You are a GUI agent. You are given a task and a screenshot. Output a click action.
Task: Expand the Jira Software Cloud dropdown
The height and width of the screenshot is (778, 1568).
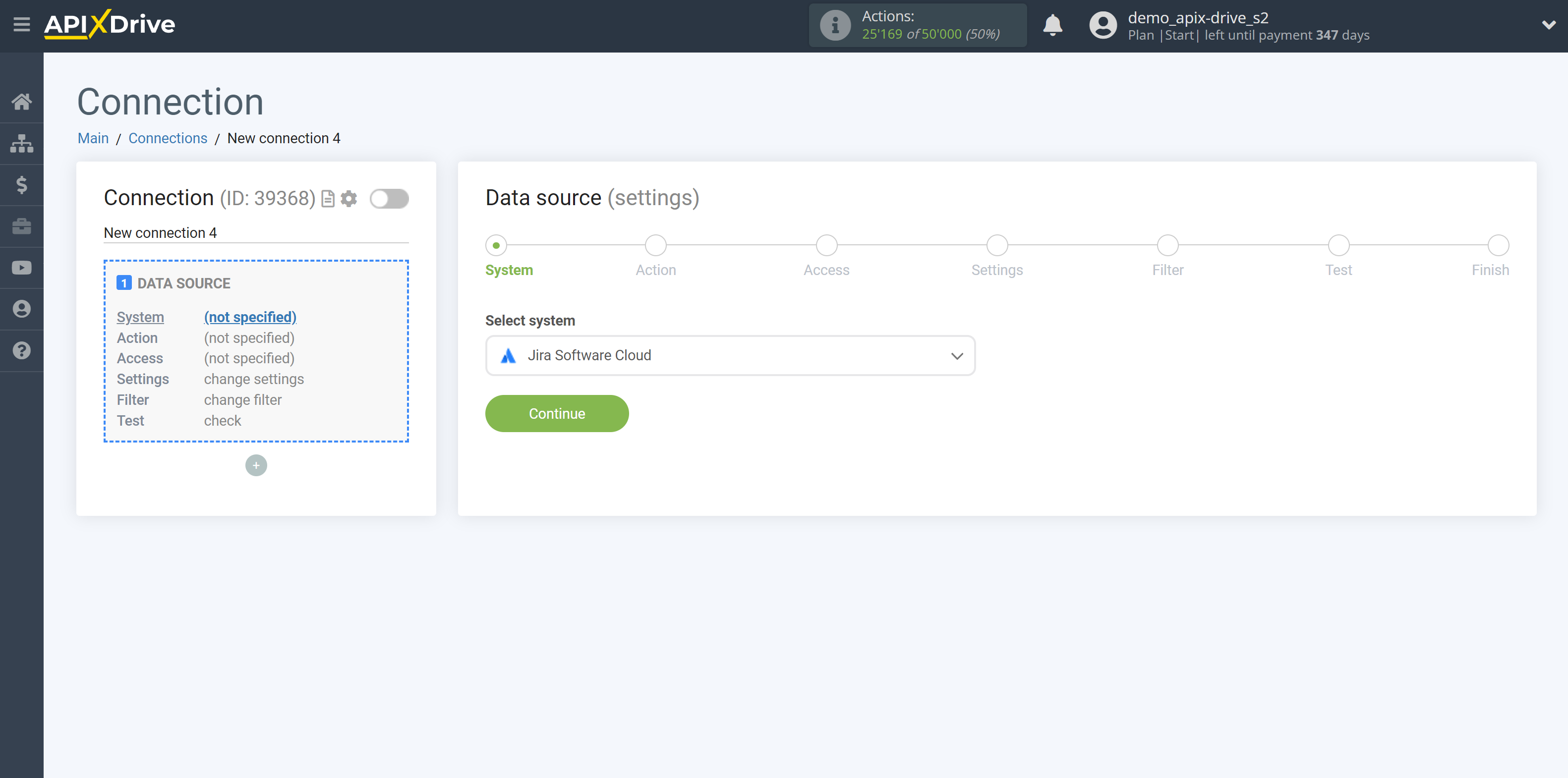[x=956, y=355]
